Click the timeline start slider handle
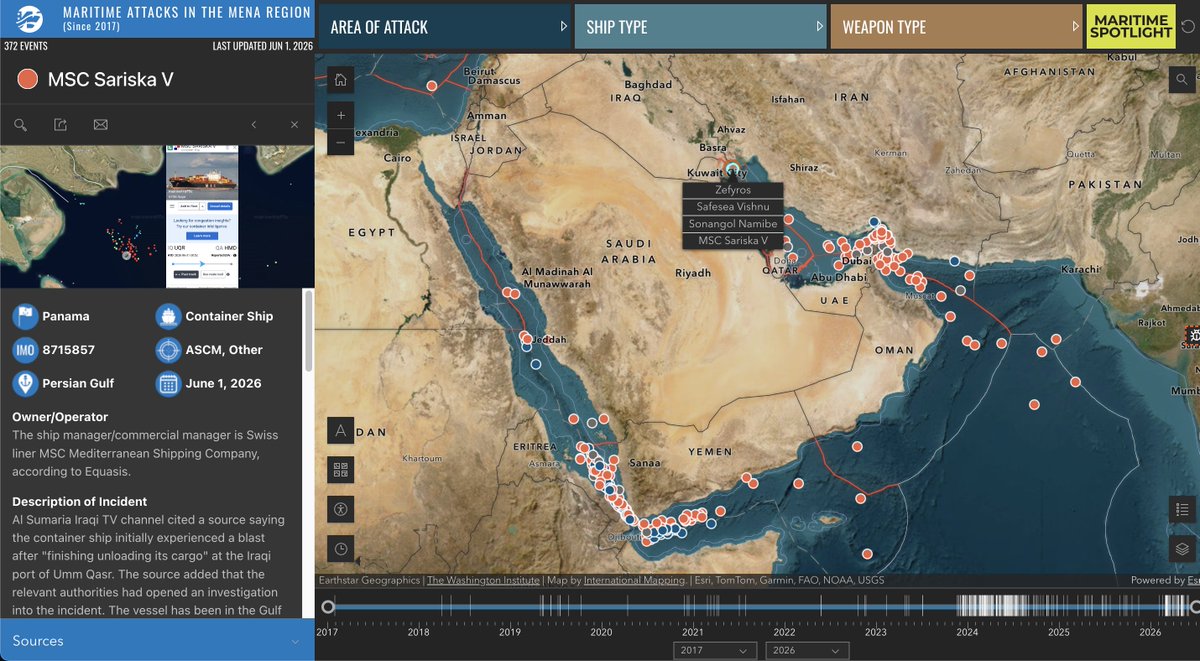1200x661 pixels. pos(327,606)
